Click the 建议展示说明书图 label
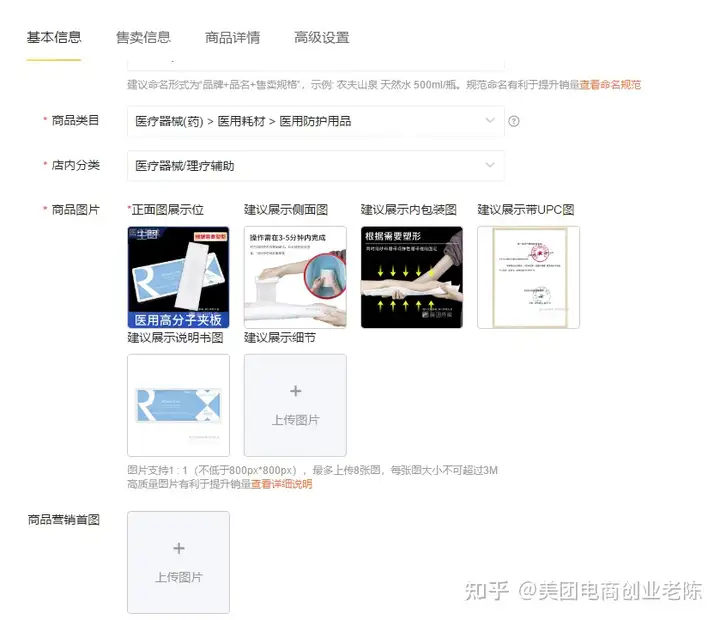Image resolution: width=720 pixels, height=620 pixels. coord(175,338)
